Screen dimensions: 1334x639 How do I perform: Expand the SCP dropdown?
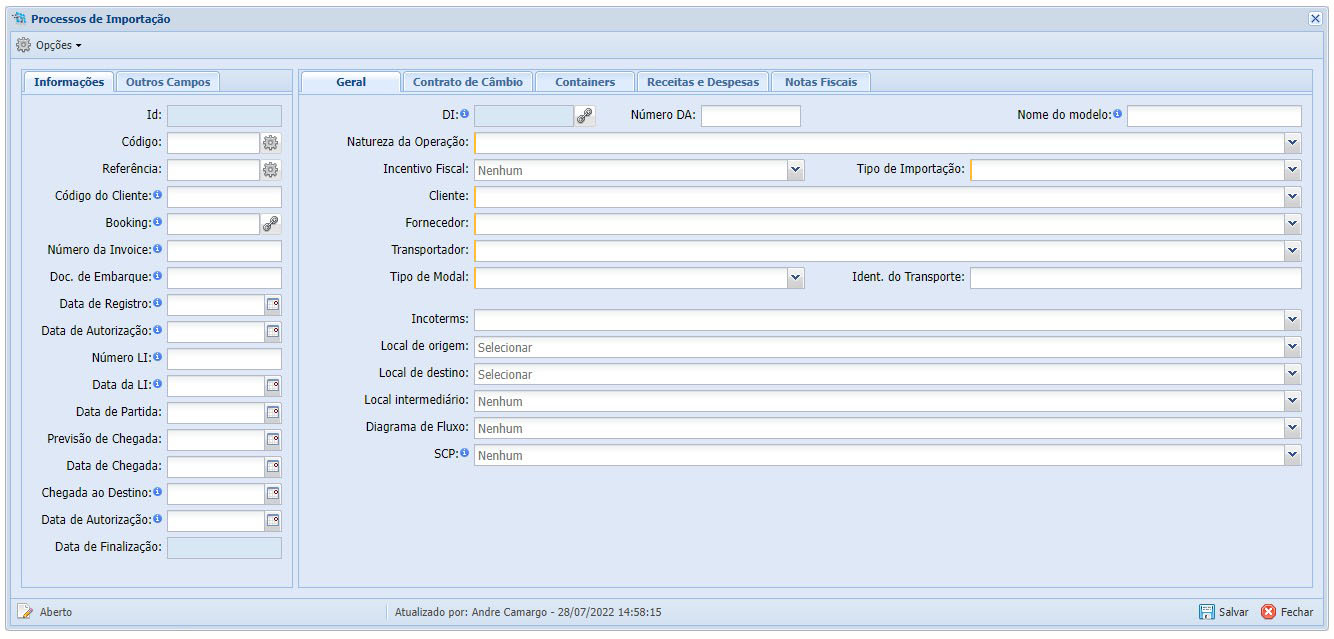(x=1293, y=455)
